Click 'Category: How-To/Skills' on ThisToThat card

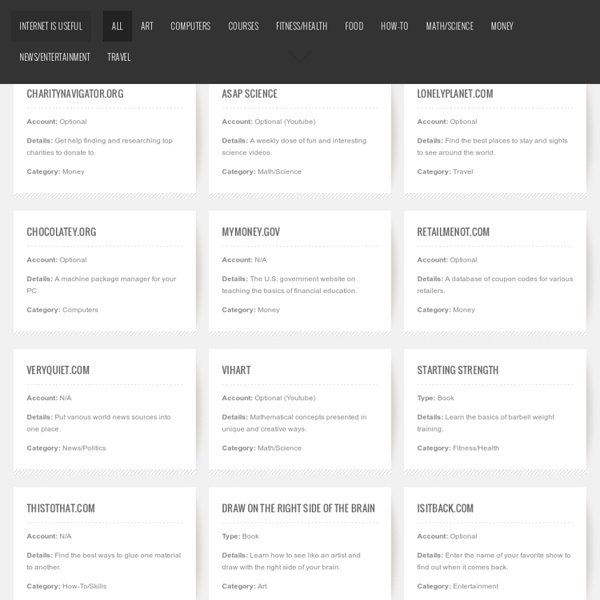(x=67, y=586)
